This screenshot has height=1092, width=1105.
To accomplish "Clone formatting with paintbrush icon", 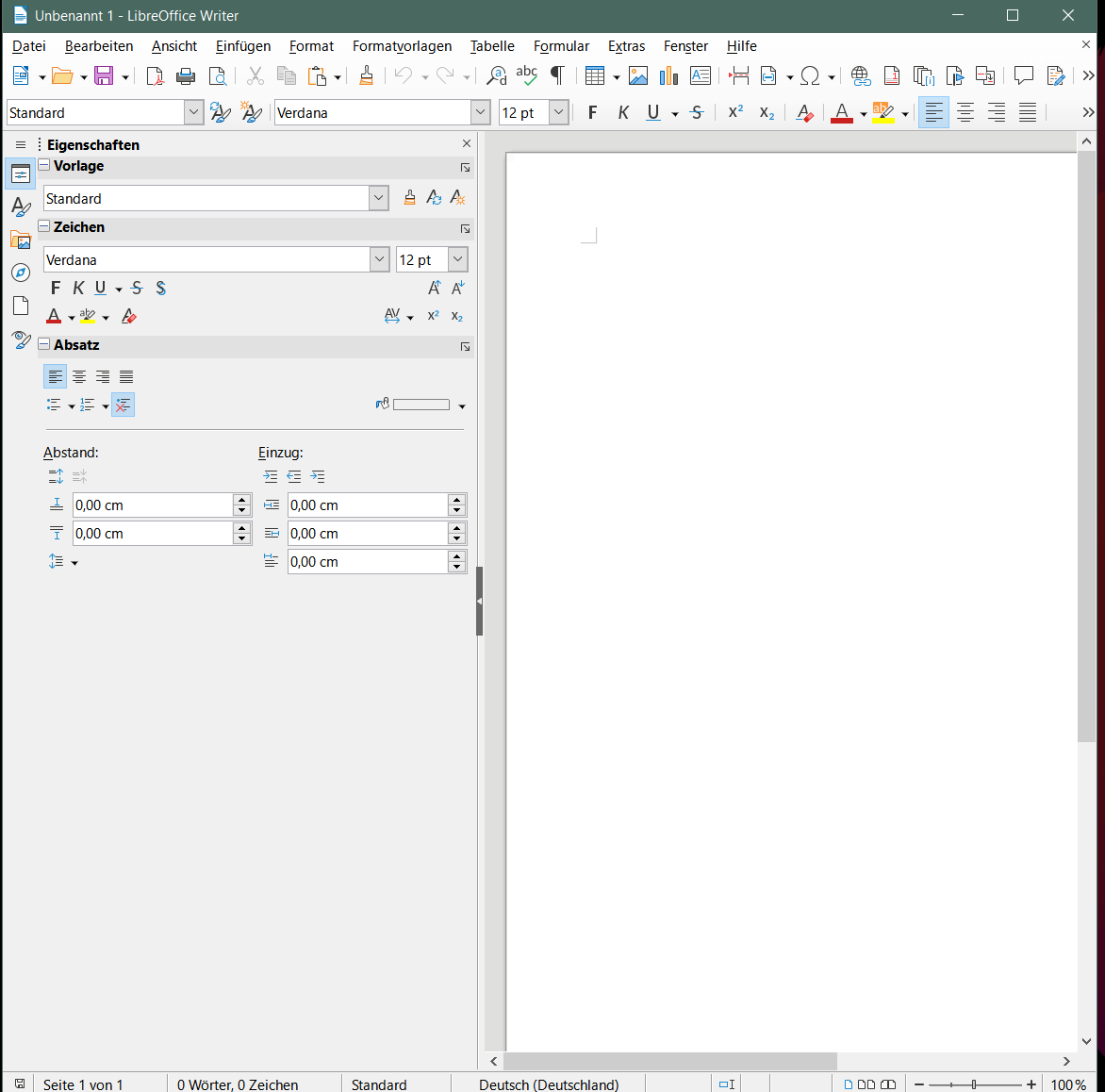I will click(x=366, y=75).
